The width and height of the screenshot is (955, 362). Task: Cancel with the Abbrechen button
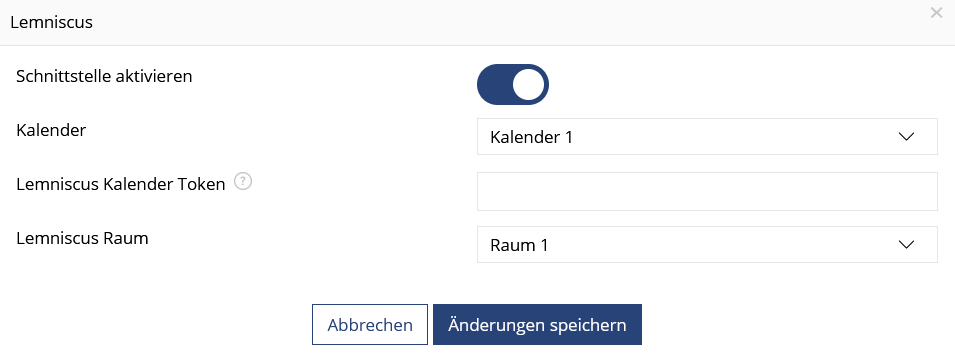click(x=370, y=325)
